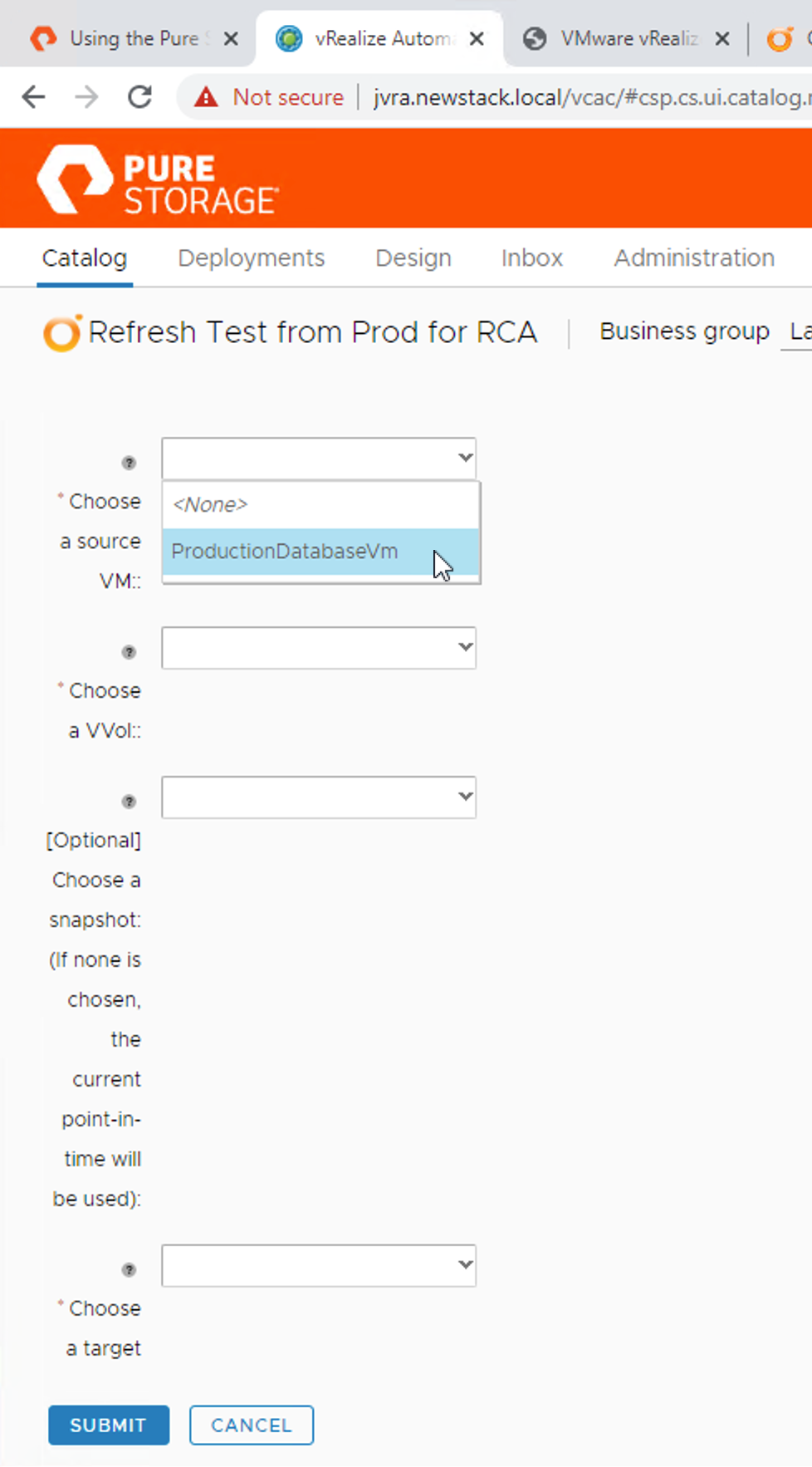Open the Administration tab
The height and width of the screenshot is (1467, 812).
pos(694,258)
